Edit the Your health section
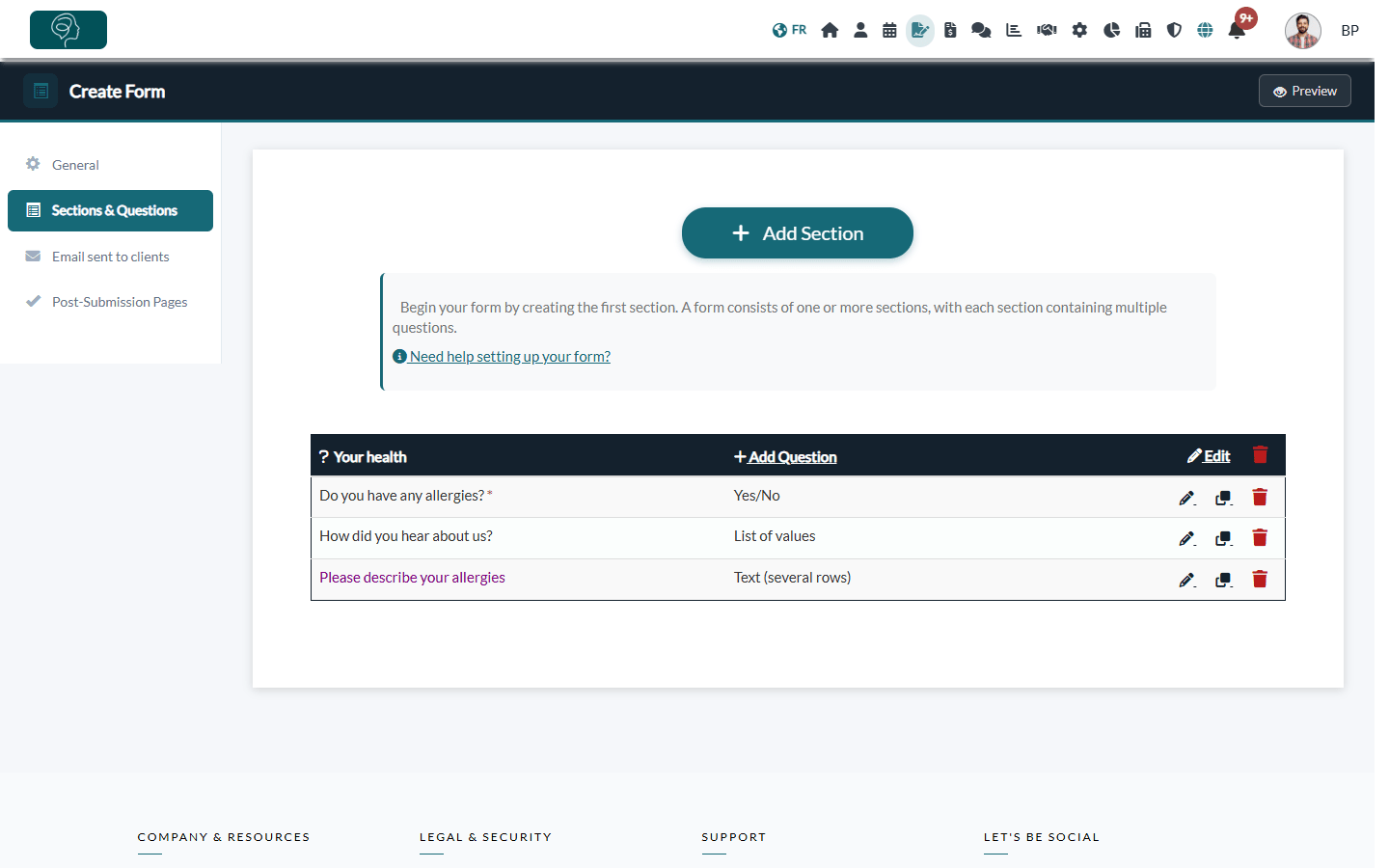This screenshot has height=868, width=1389. point(1209,456)
